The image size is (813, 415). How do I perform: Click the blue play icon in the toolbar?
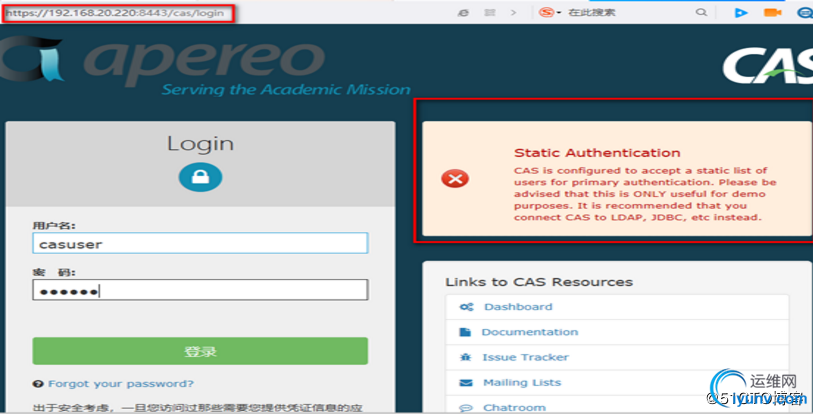click(741, 12)
